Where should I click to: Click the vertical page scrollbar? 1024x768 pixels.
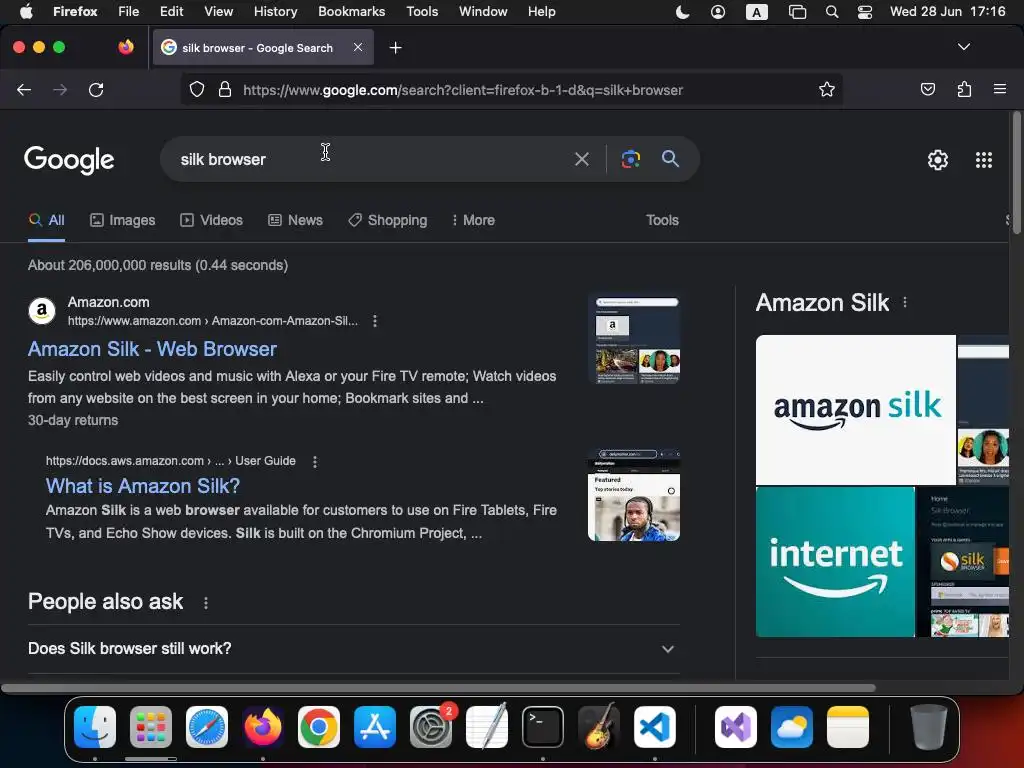(x=1016, y=173)
